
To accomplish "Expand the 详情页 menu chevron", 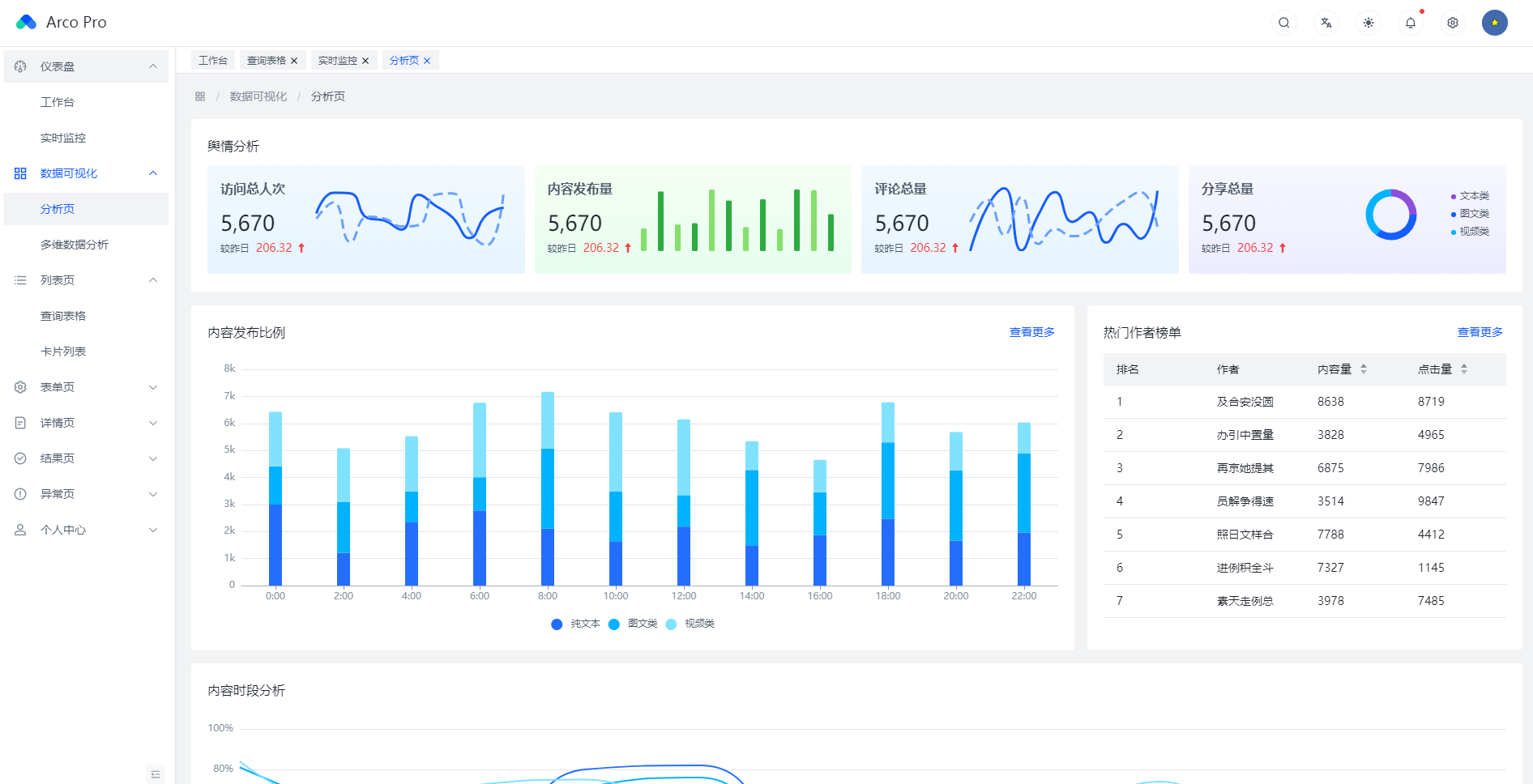I will (x=153, y=423).
